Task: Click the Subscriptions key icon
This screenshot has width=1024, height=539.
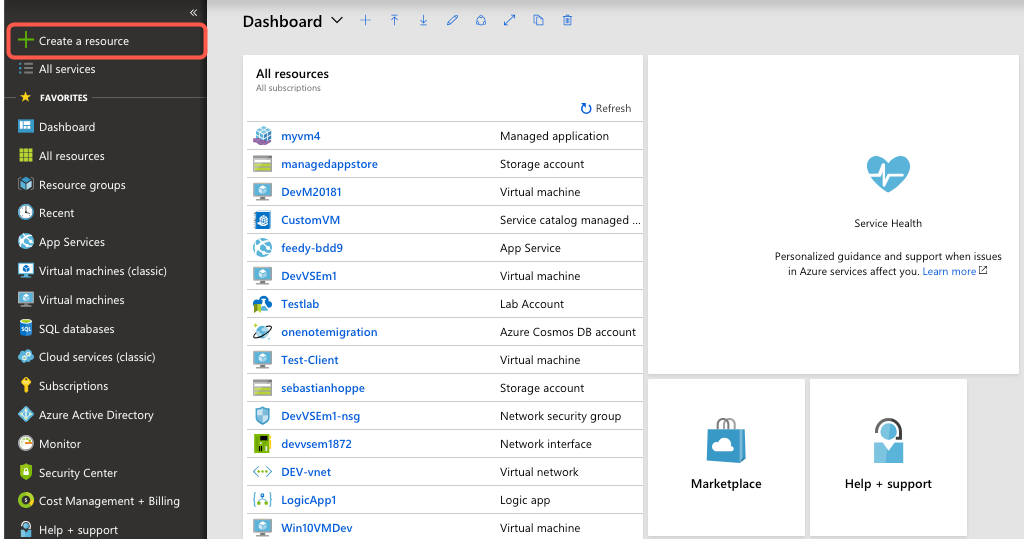Action: point(25,385)
